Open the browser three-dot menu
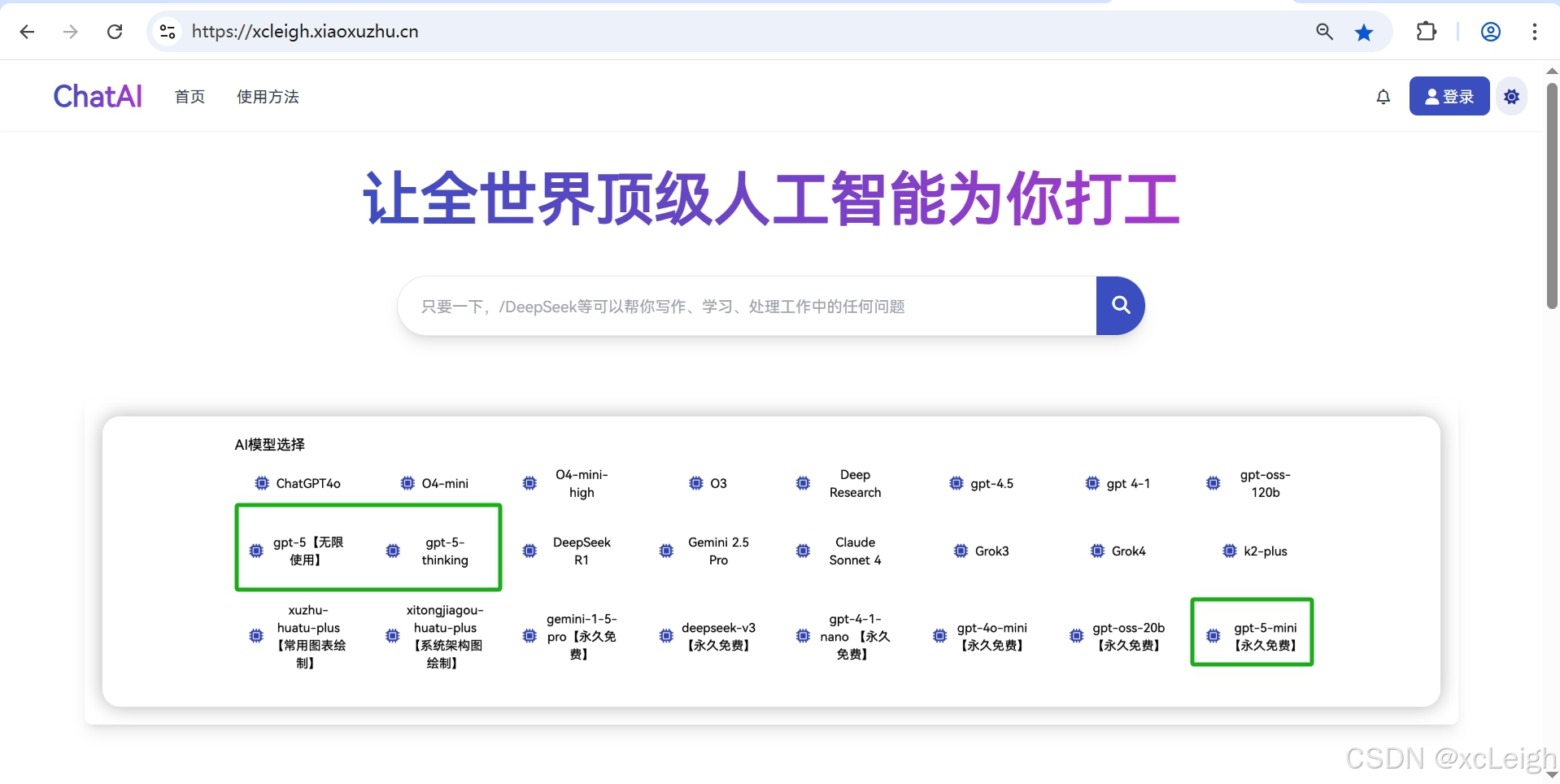Screen dimensions: 1560x784 tap(1534, 32)
